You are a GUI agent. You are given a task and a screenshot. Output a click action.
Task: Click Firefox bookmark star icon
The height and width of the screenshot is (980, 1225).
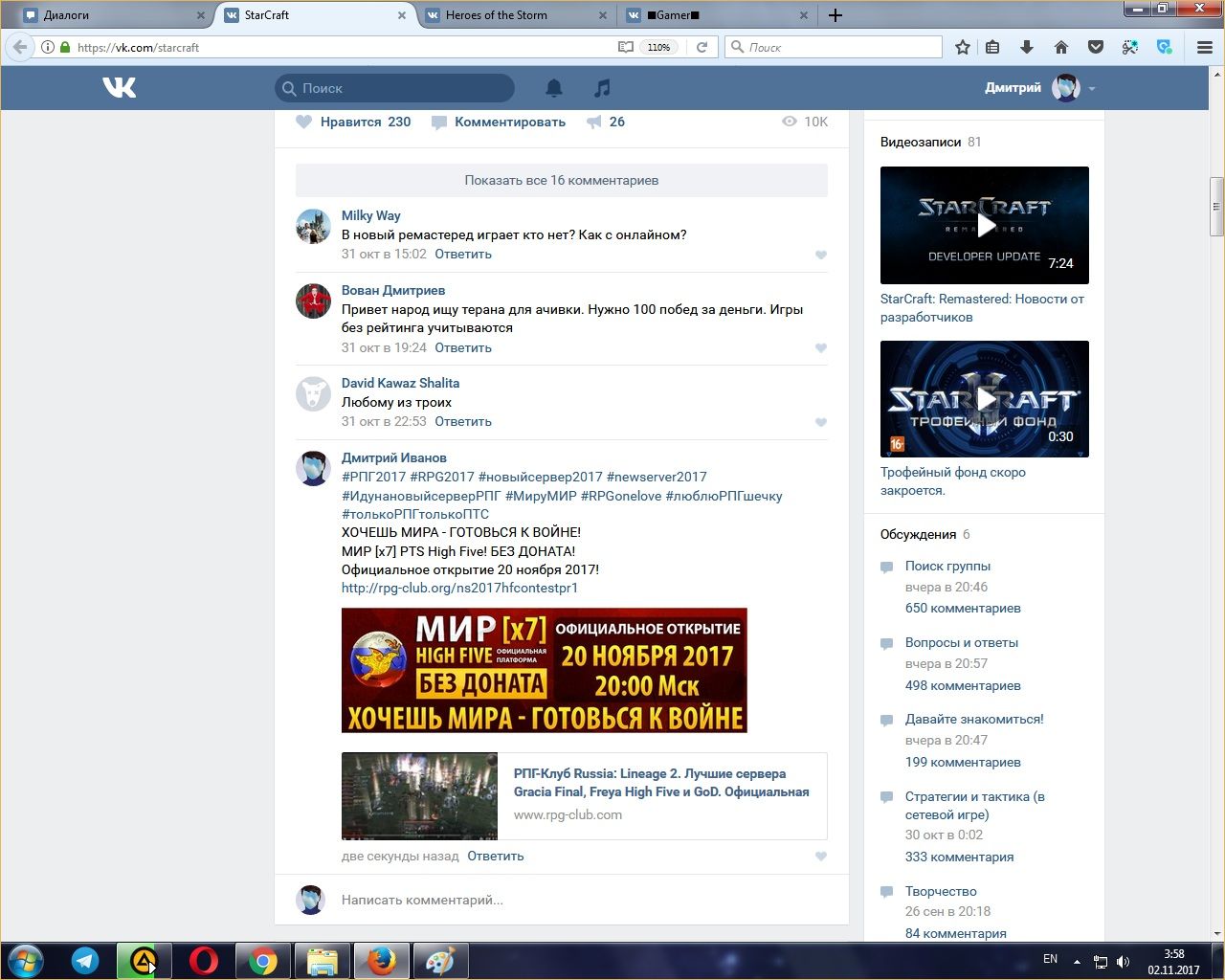click(x=963, y=47)
